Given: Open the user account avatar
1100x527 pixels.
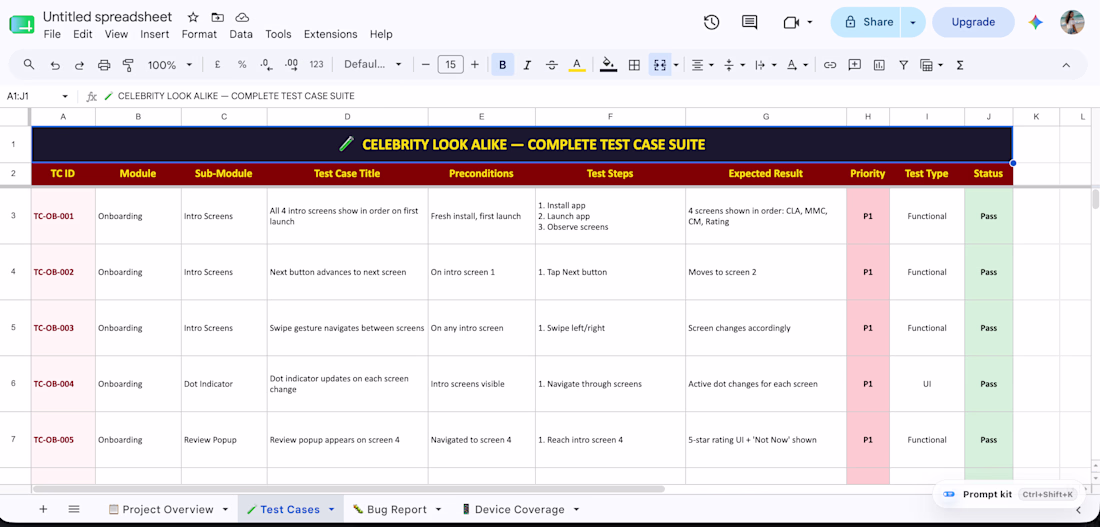Looking at the screenshot, I should 1072,22.
